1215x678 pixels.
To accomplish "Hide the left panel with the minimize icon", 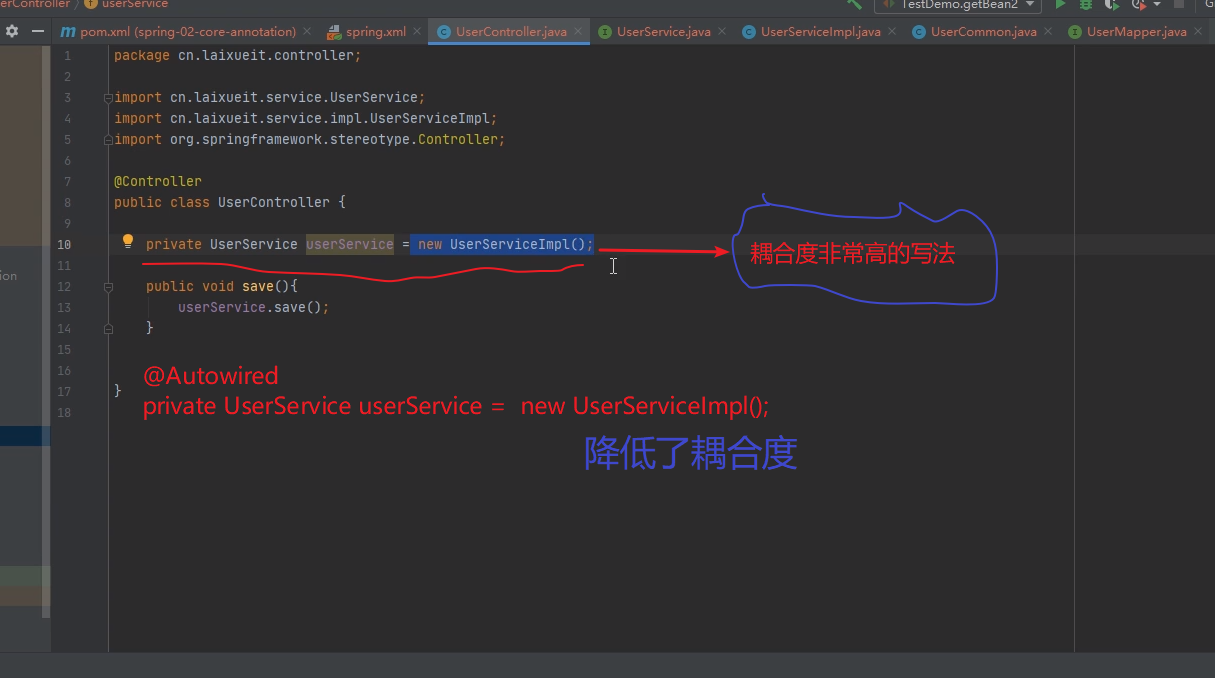I will coord(37,31).
